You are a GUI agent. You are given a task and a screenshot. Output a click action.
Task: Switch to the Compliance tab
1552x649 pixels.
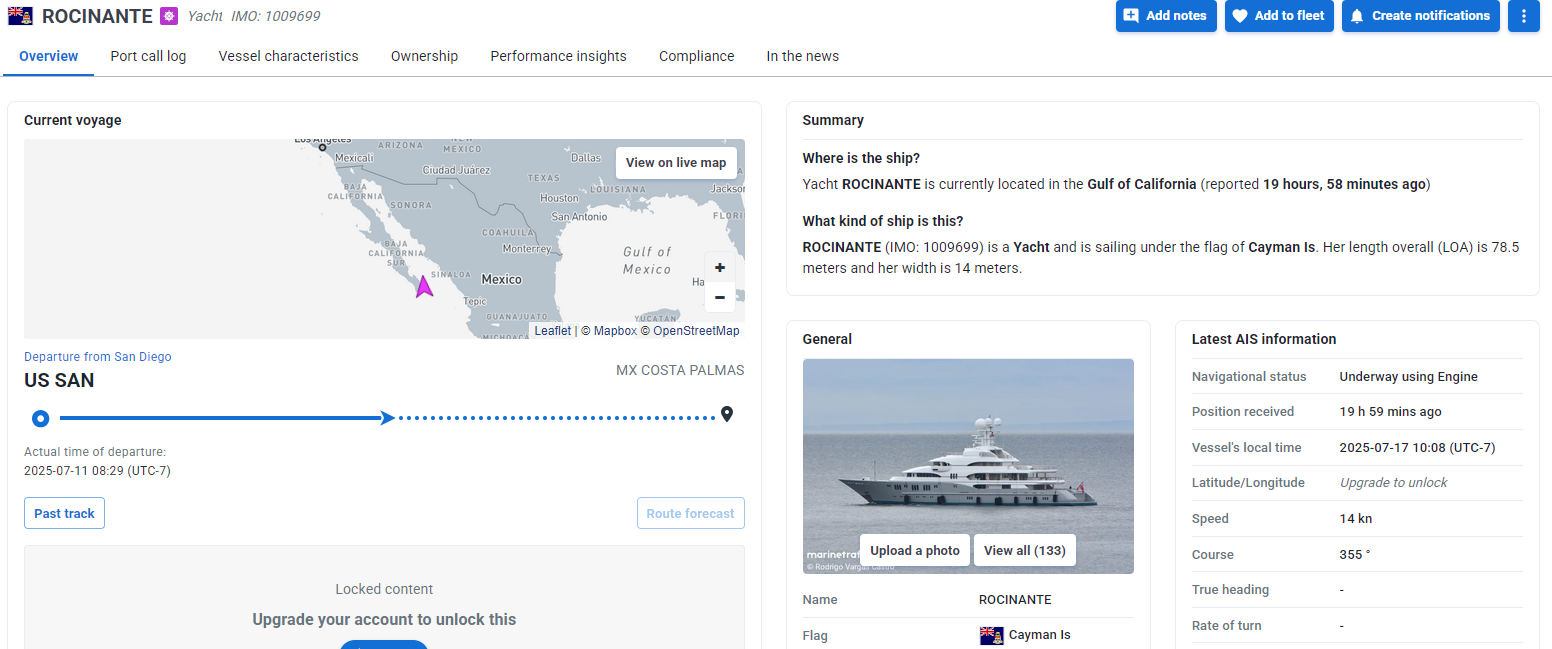click(696, 56)
